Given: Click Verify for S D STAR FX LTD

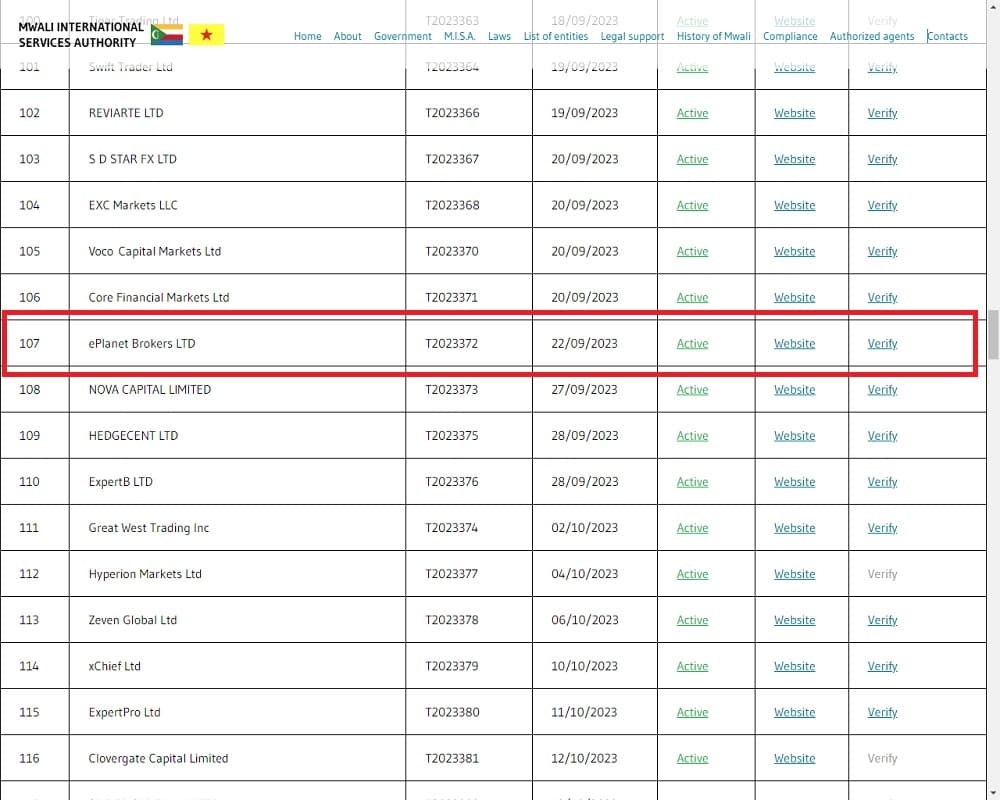Looking at the screenshot, I should point(882,159).
